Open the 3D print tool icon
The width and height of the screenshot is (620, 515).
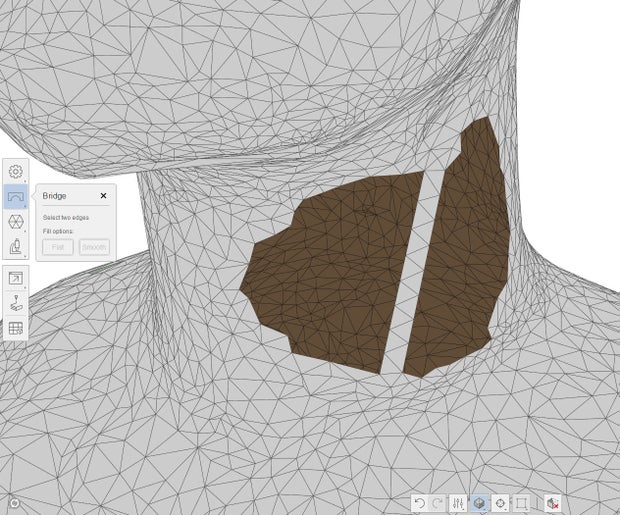click(x=16, y=303)
